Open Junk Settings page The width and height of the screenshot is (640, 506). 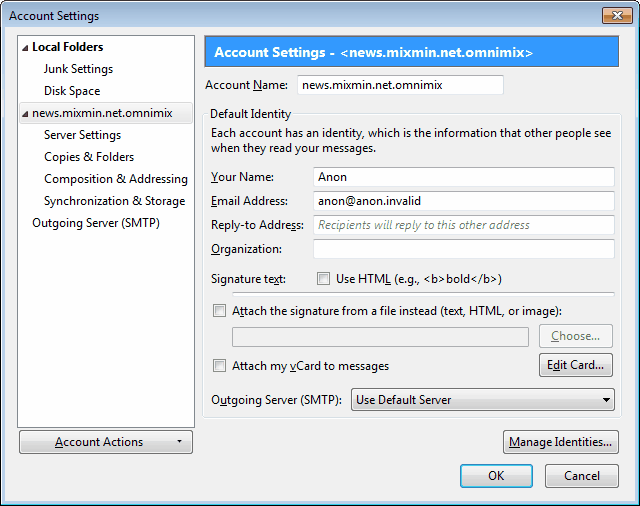78,69
